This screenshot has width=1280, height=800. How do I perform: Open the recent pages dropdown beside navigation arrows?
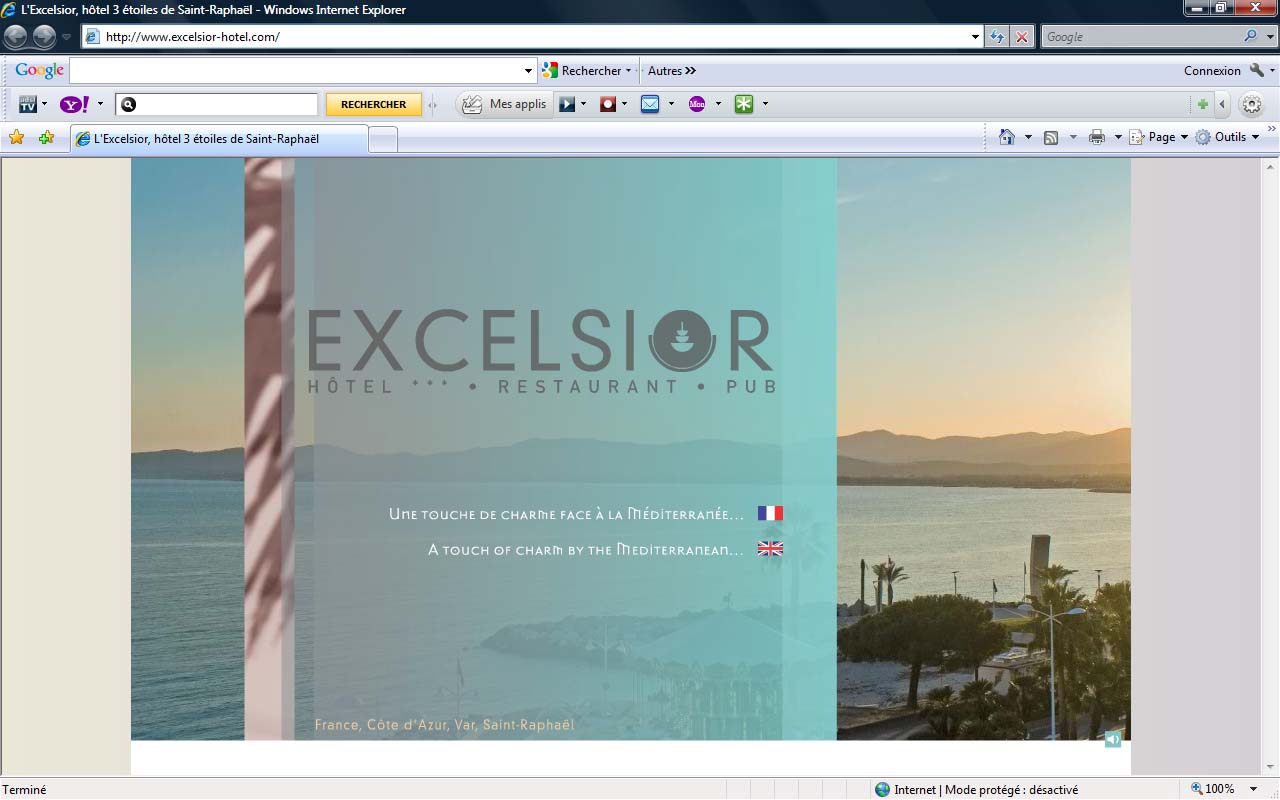tap(66, 37)
